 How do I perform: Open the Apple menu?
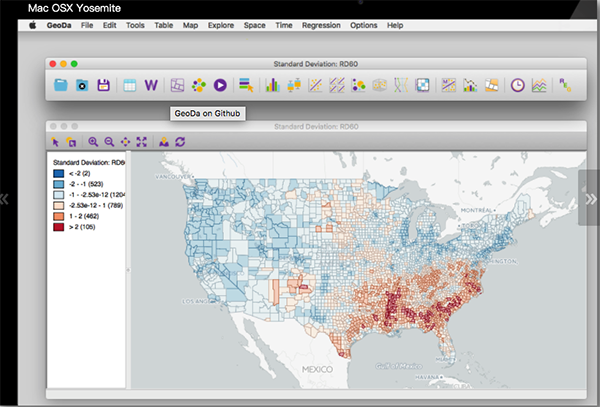pyautogui.click(x=32, y=24)
